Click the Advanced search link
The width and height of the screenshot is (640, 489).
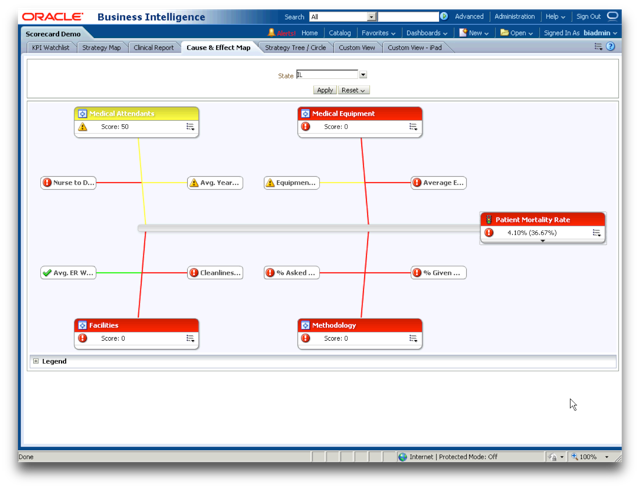click(469, 16)
